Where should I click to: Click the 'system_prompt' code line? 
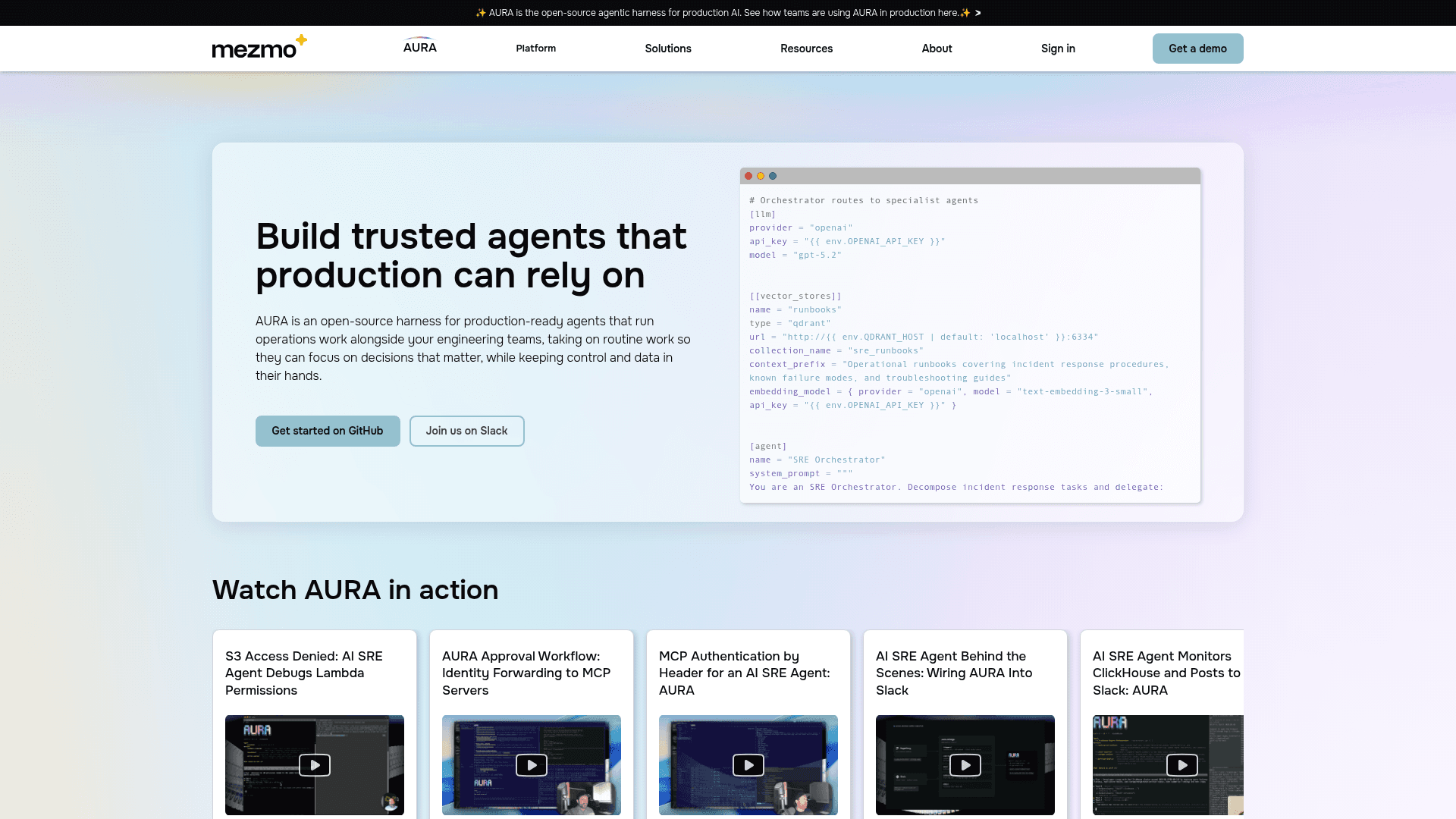click(801, 474)
